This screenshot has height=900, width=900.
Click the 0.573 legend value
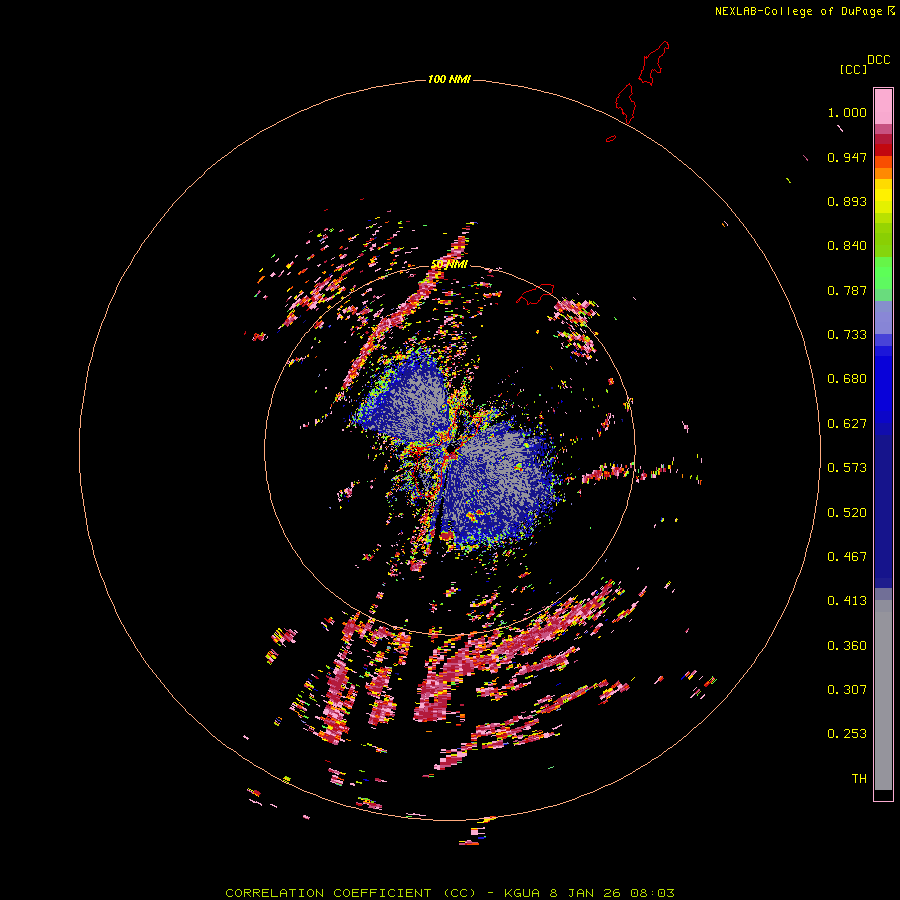(847, 468)
